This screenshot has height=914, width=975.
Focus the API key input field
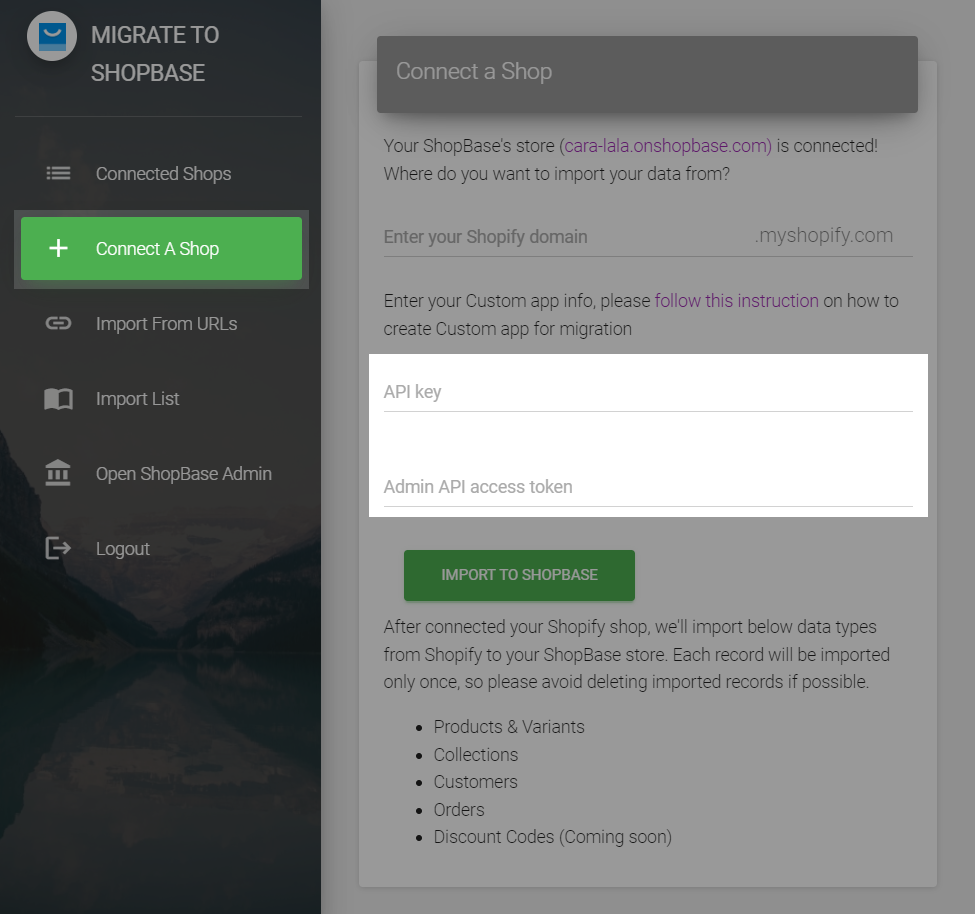coord(648,392)
